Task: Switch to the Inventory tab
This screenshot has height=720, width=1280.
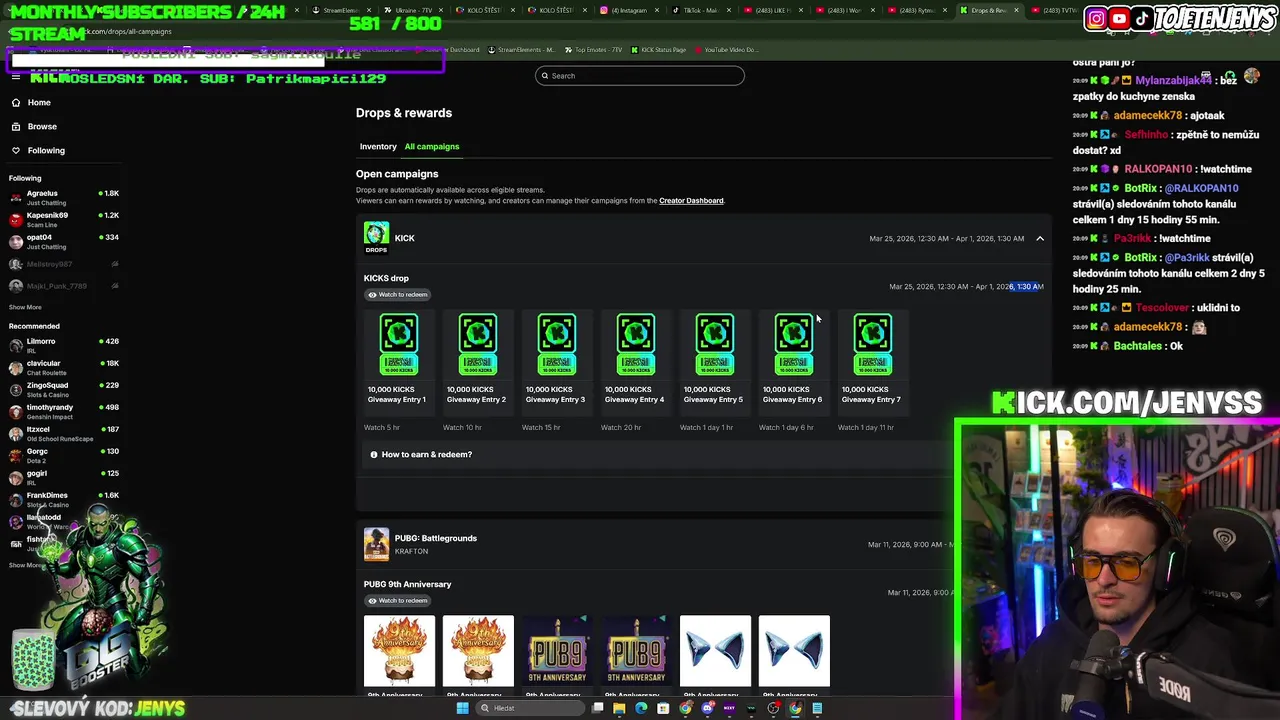Action: (x=378, y=146)
